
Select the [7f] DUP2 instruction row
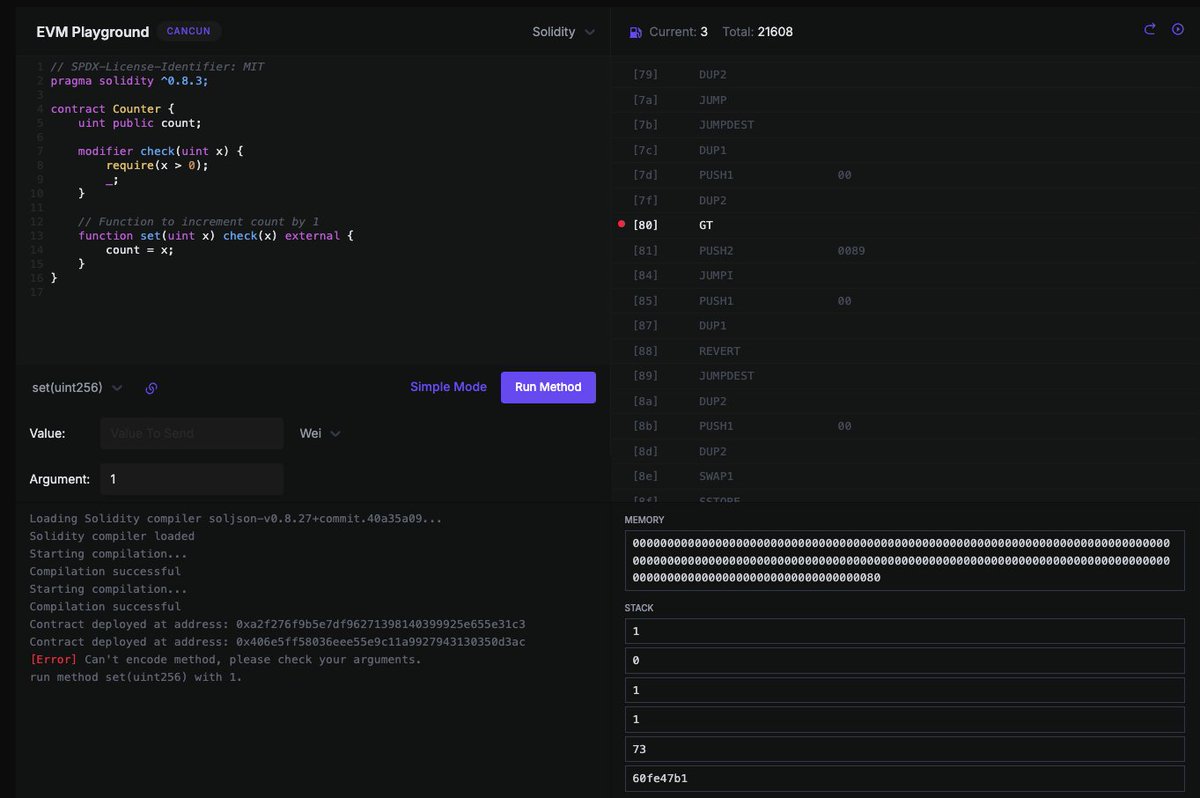pos(905,200)
